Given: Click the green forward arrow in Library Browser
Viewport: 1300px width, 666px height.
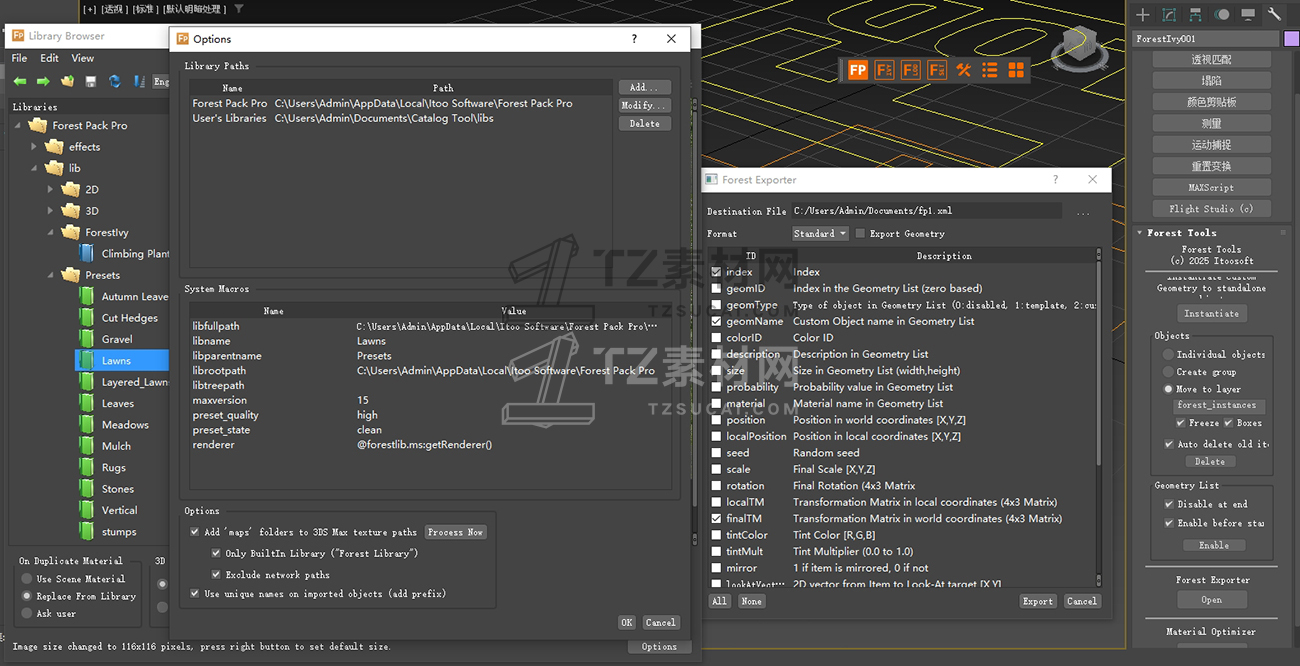Looking at the screenshot, I should click(43, 81).
